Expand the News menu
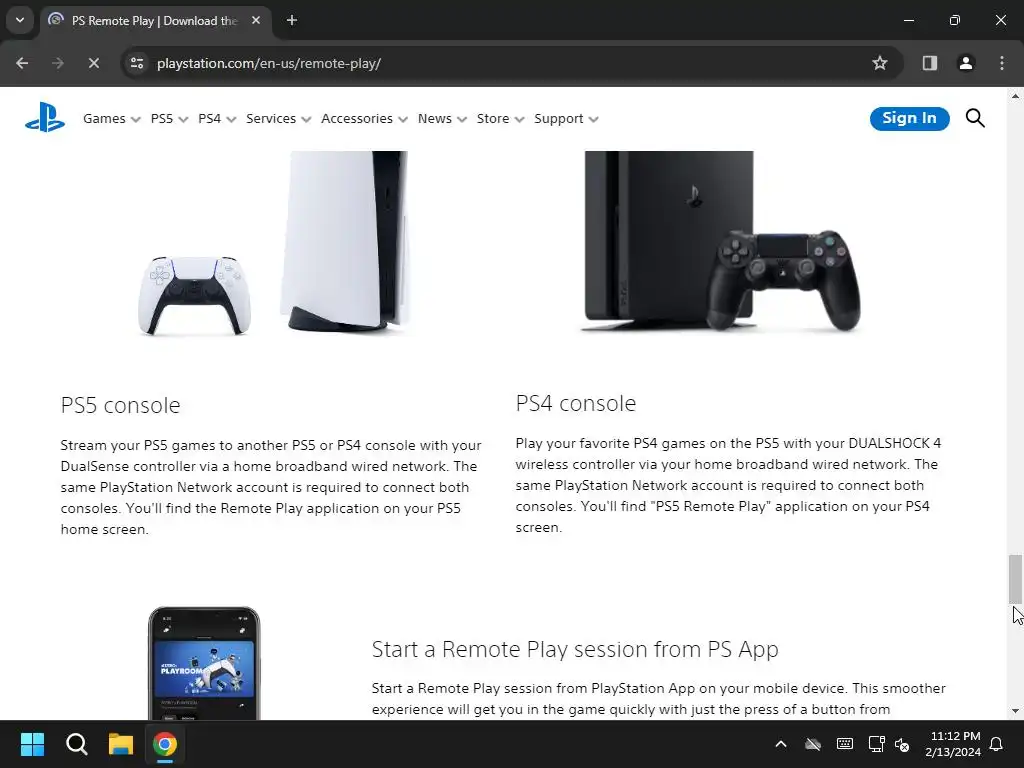Screen dimensions: 1024x768 pyautogui.click(x=442, y=119)
